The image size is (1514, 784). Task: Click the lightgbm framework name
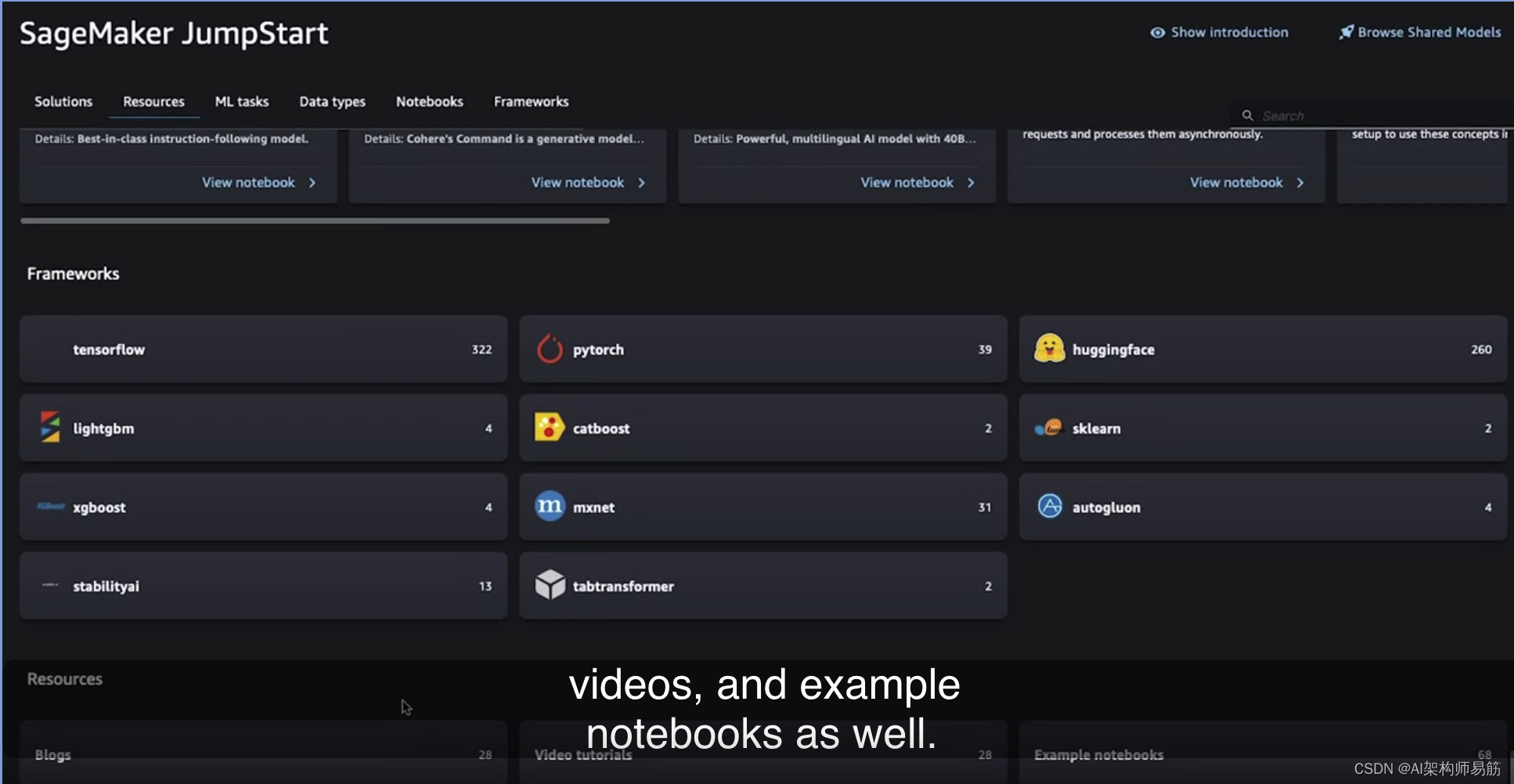pyautogui.click(x=103, y=429)
